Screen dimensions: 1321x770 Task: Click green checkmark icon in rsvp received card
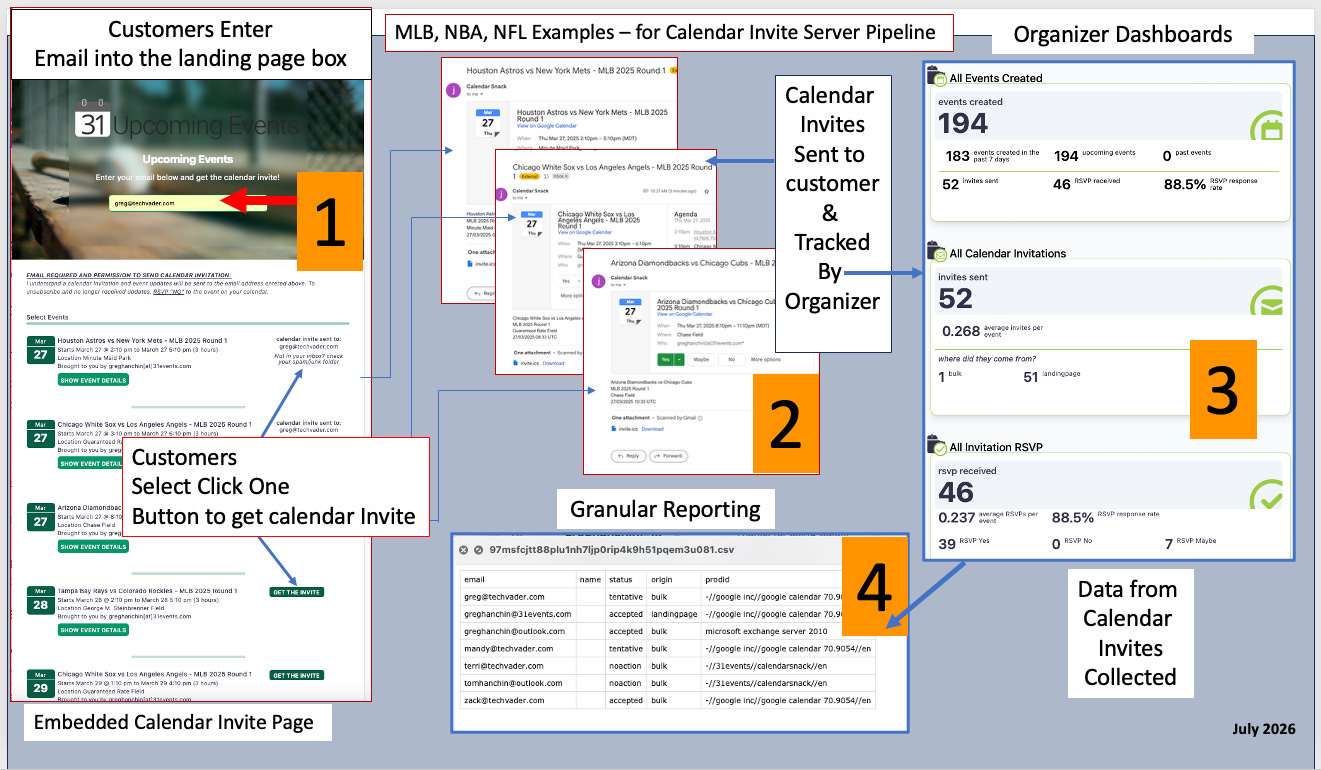tap(1267, 495)
